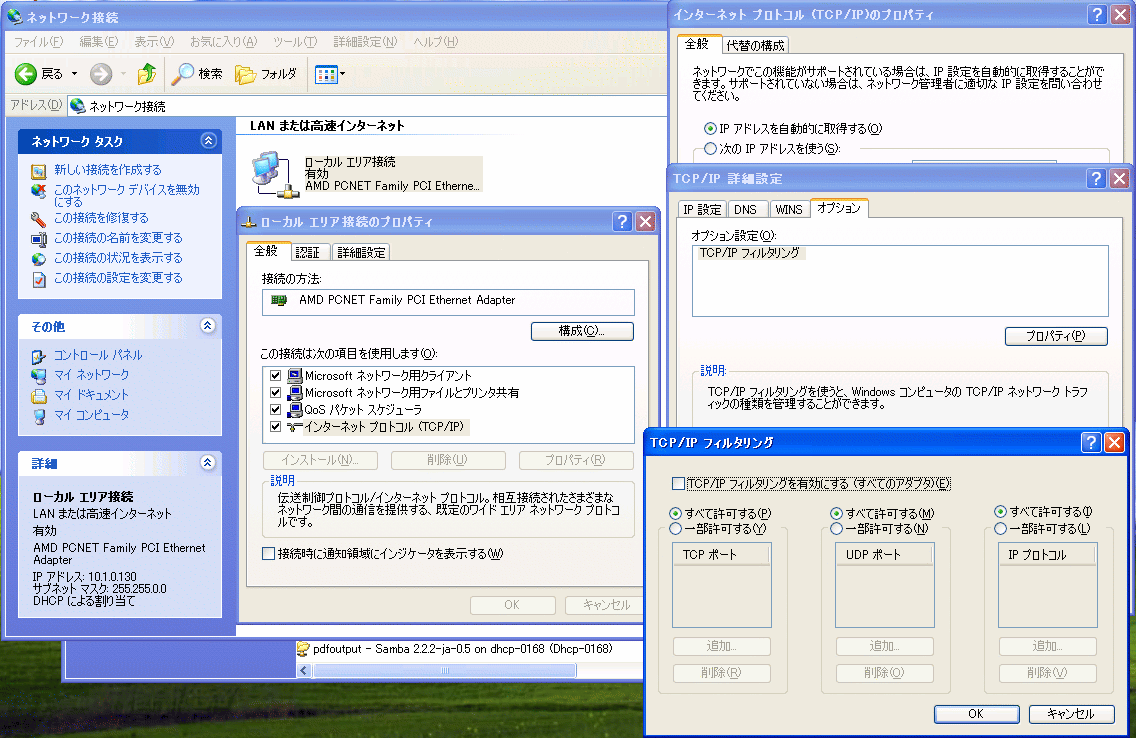Image resolution: width=1136 pixels, height=738 pixels.
Task: Check 接続時に通知領域にインジケータを表示する checkbox
Action: (268, 554)
